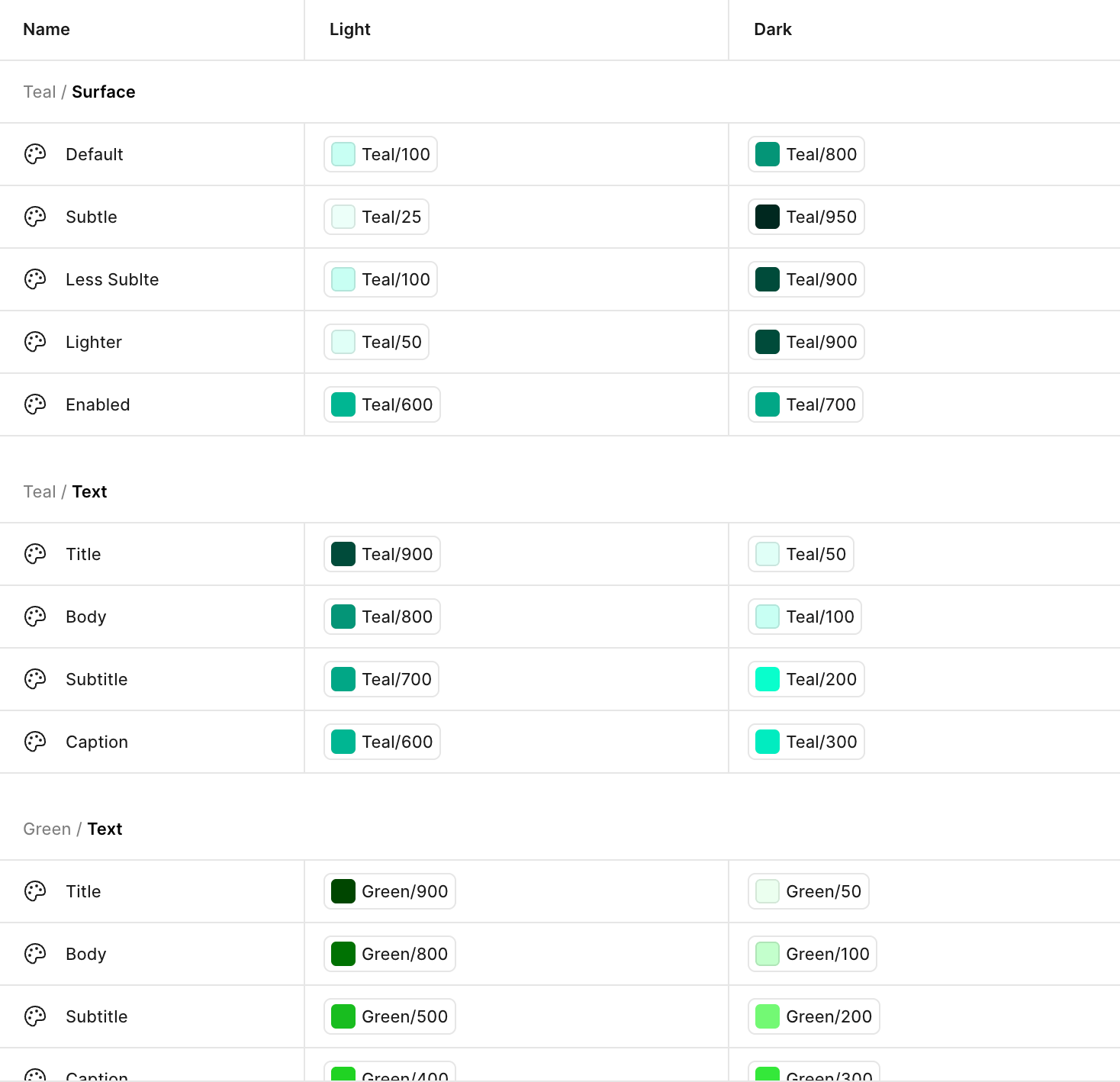Click palette icon beside Green Text Title
Viewport: 1120px width, 1082px height.
[35, 891]
